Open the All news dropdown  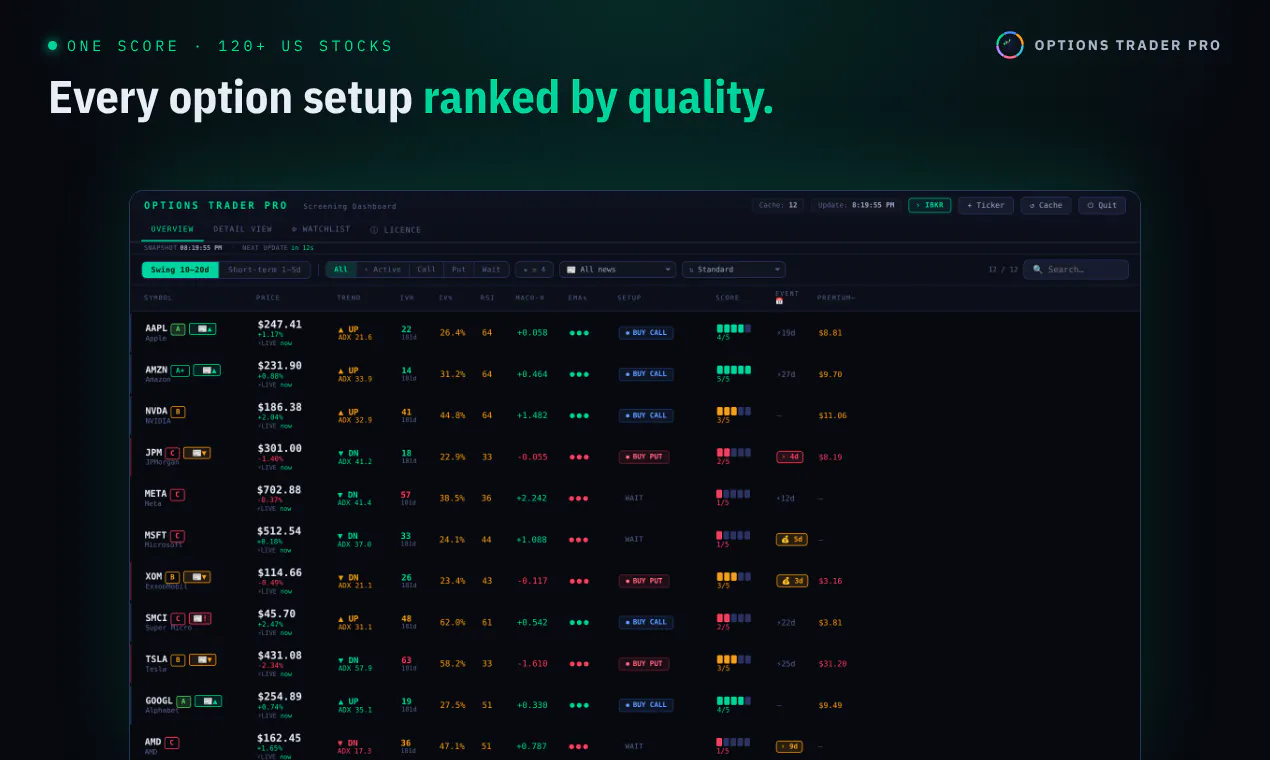[617, 270]
